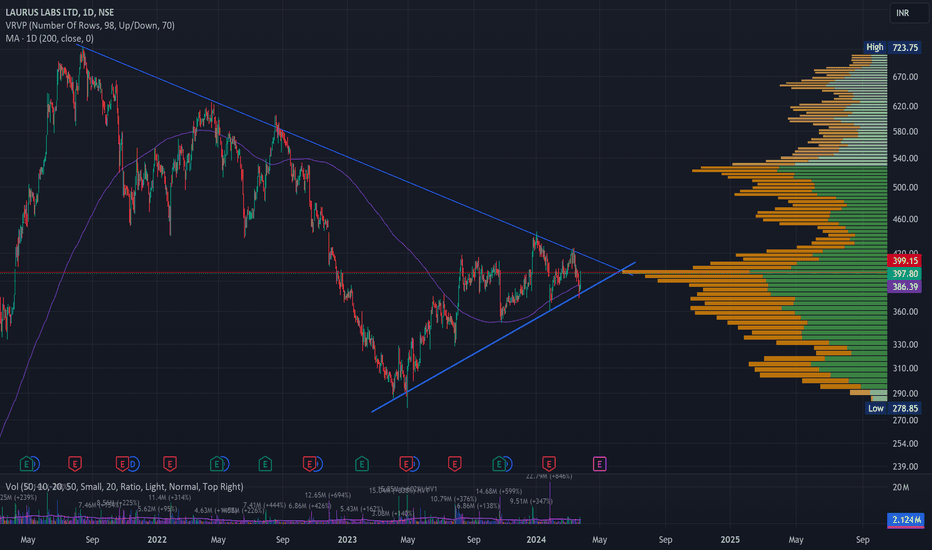Click the 2025 label on the time axis
The height and width of the screenshot is (550, 932).
pyautogui.click(x=730, y=539)
